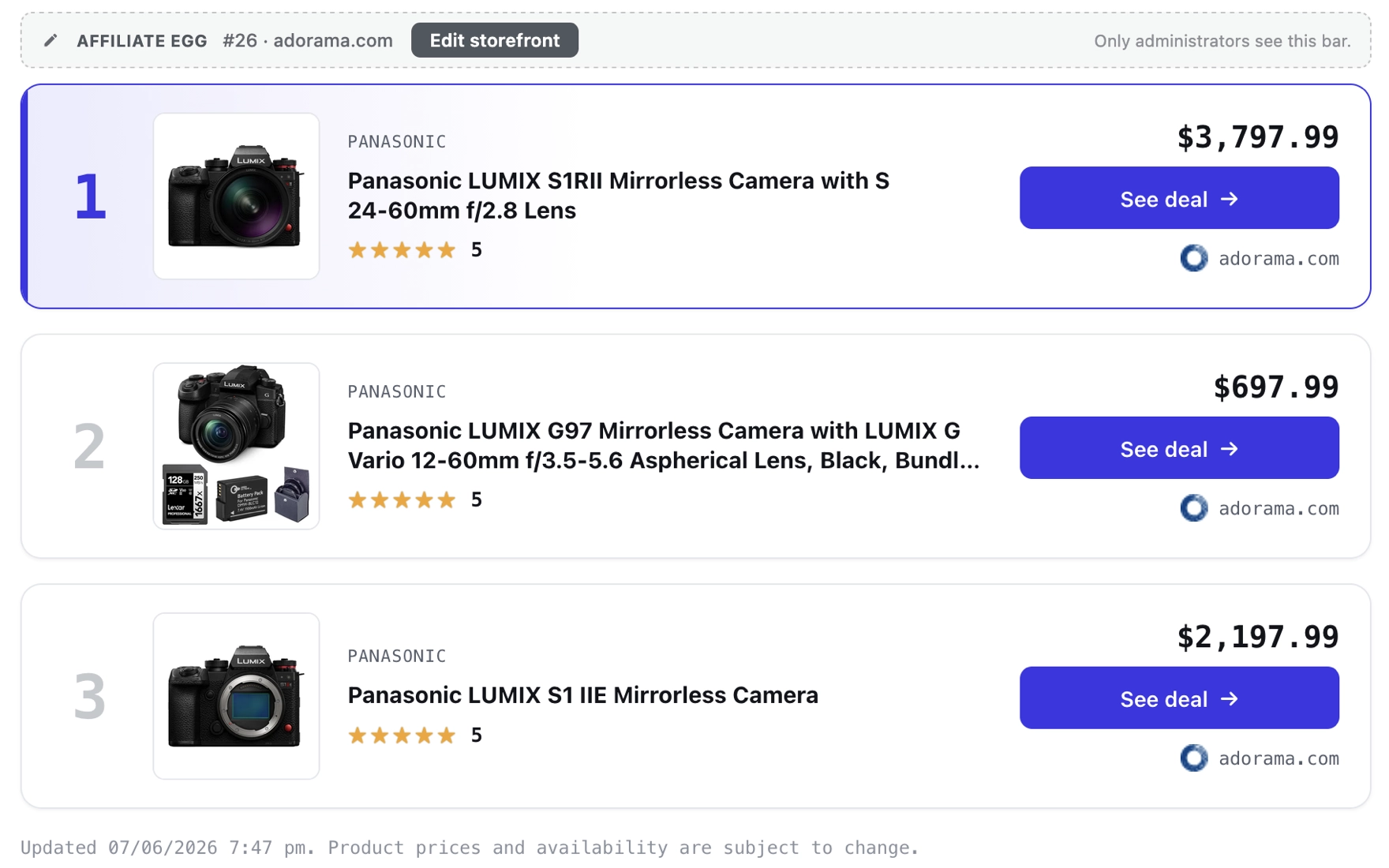Click the Adorama logo icon under third deal
This screenshot has height=868, width=1389.
point(1193,758)
